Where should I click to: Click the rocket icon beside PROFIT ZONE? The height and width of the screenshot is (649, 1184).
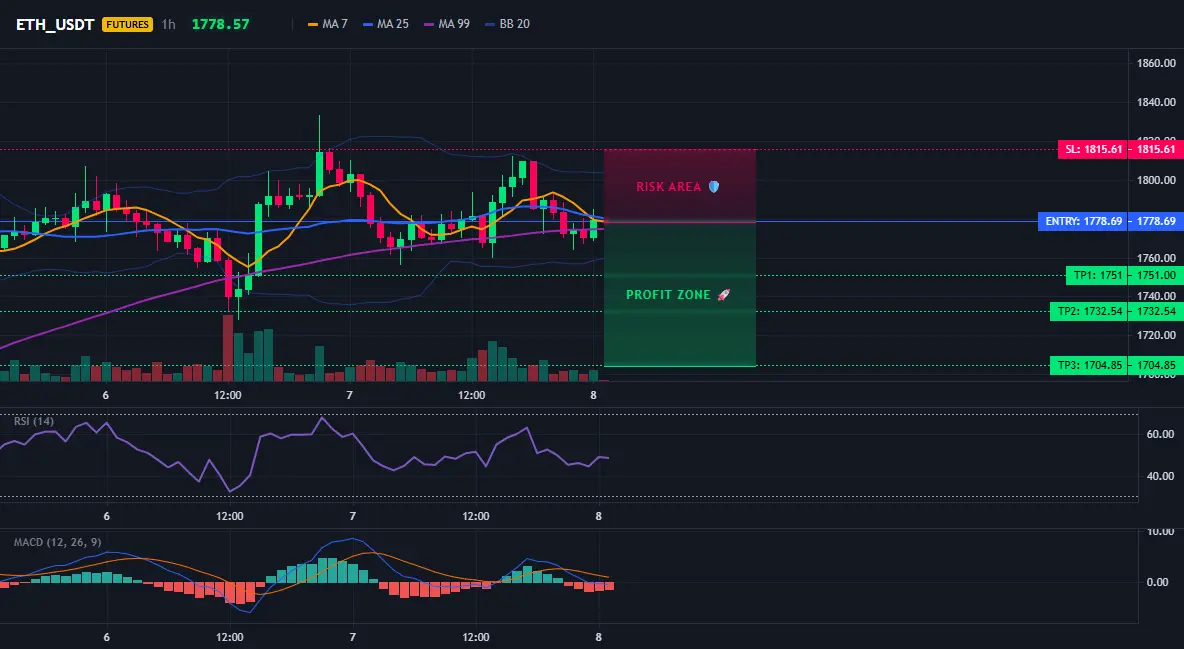[723, 295]
